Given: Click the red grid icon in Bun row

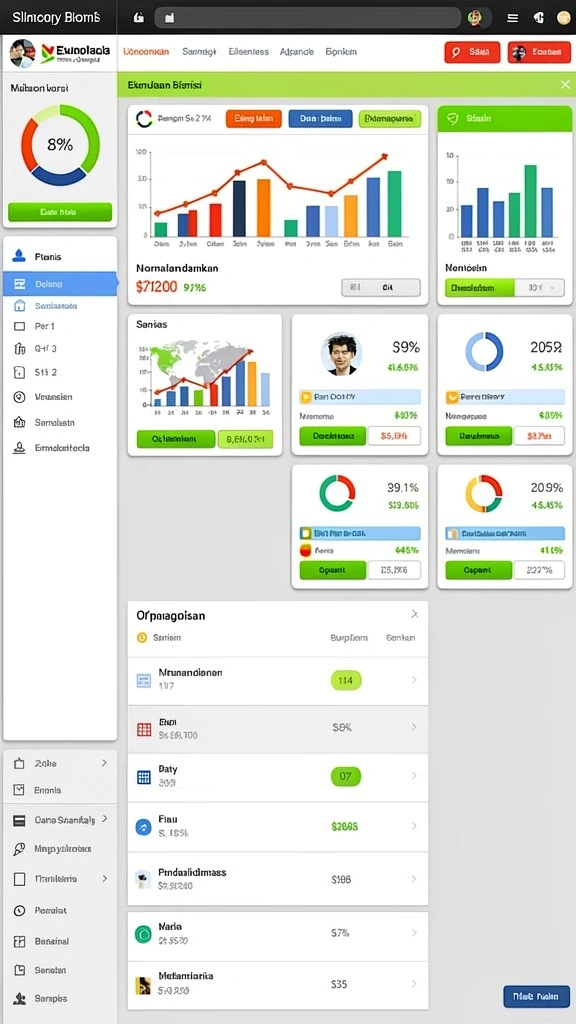Looking at the screenshot, I should click(x=144, y=729).
